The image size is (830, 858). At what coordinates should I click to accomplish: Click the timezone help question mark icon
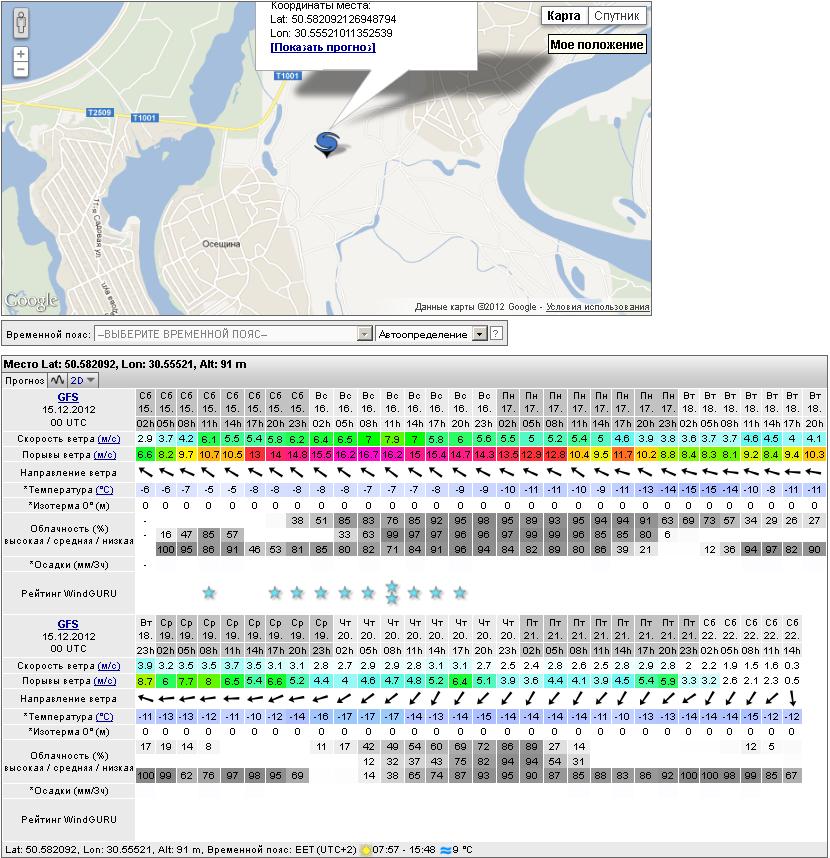click(497, 333)
